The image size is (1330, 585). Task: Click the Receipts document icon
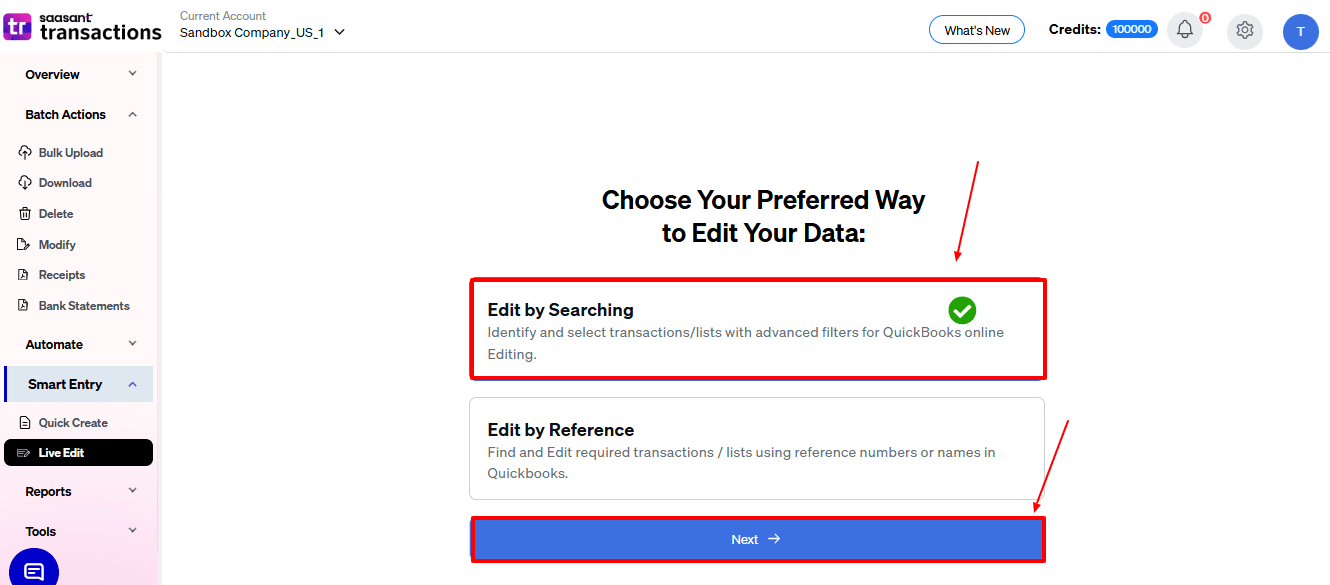(25, 275)
